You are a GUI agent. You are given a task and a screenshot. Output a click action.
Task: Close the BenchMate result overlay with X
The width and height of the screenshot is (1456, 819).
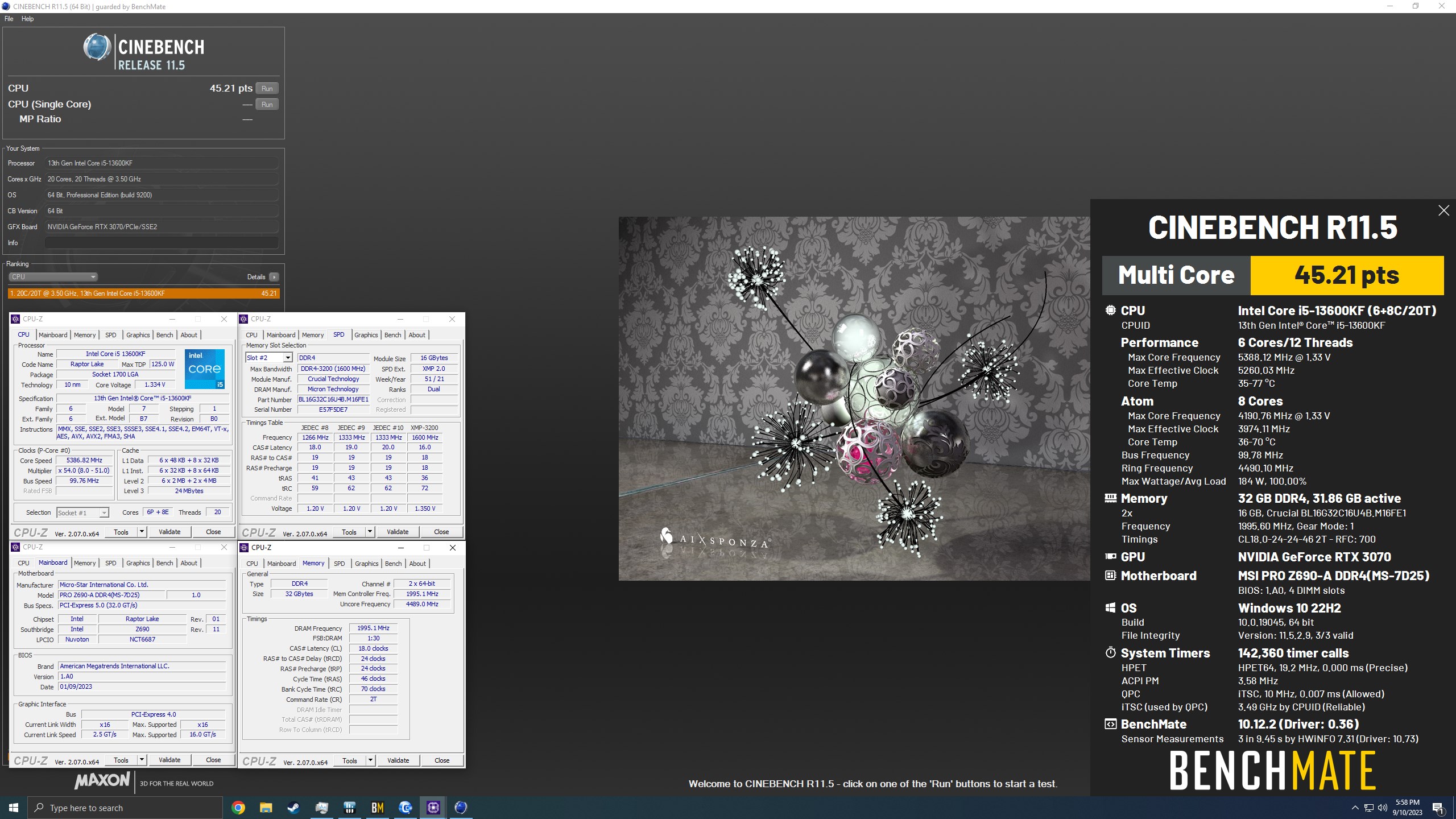[x=1443, y=210]
